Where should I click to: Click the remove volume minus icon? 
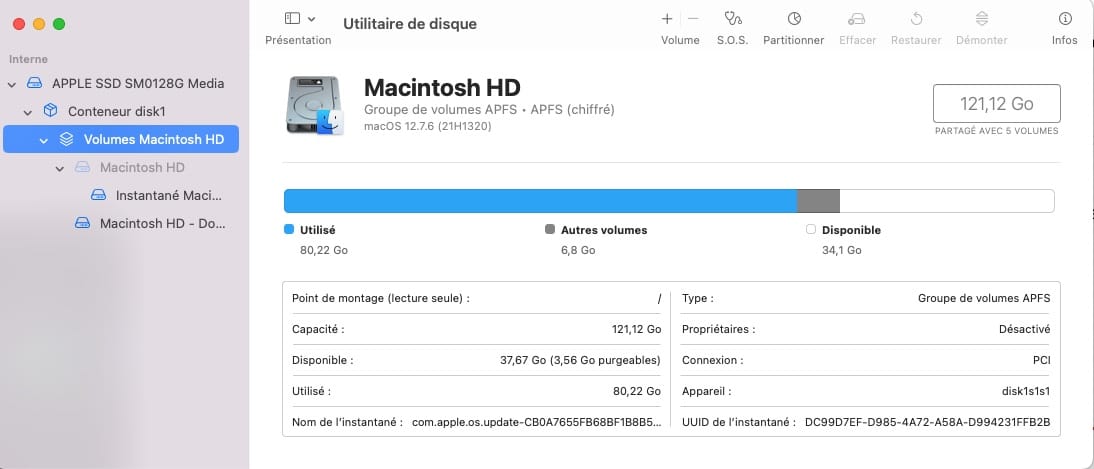(x=693, y=19)
